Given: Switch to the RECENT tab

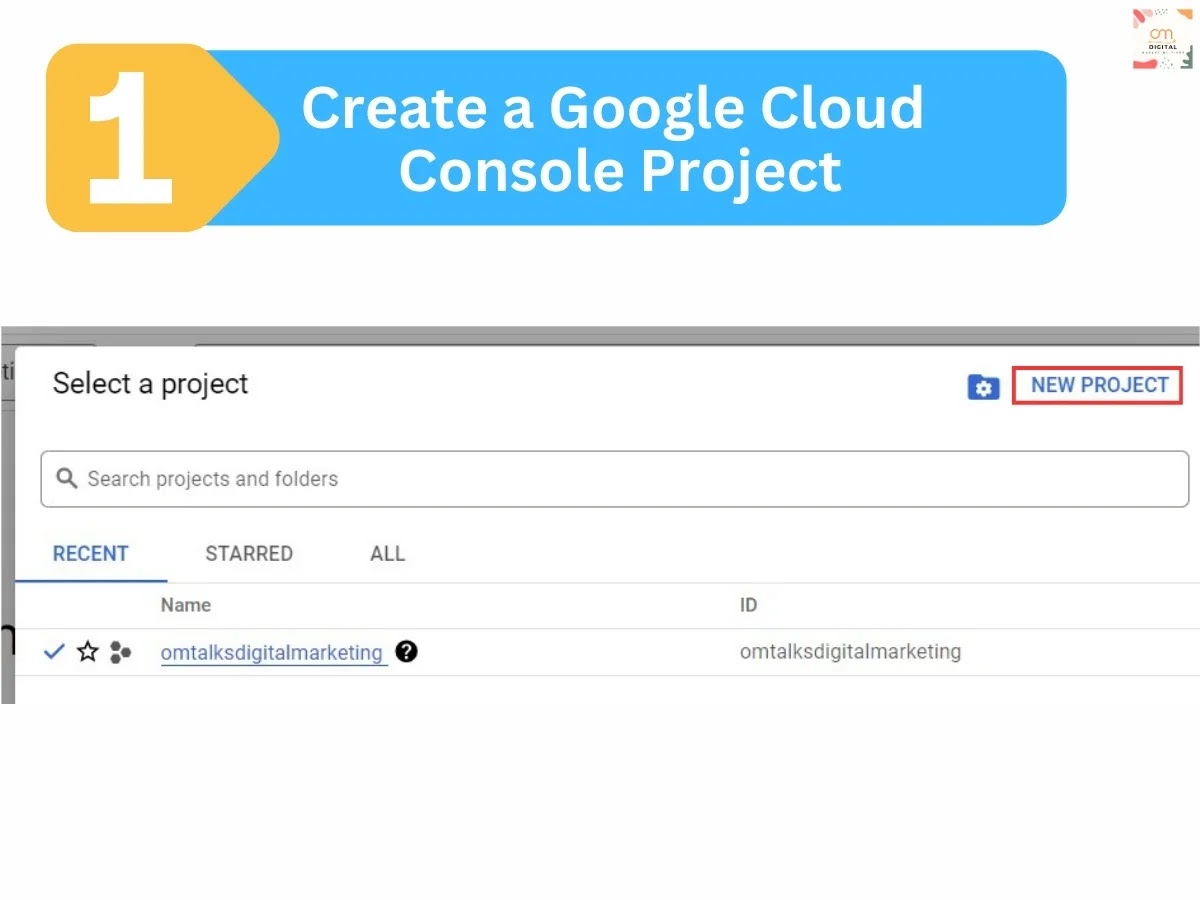Looking at the screenshot, I should point(91,554).
